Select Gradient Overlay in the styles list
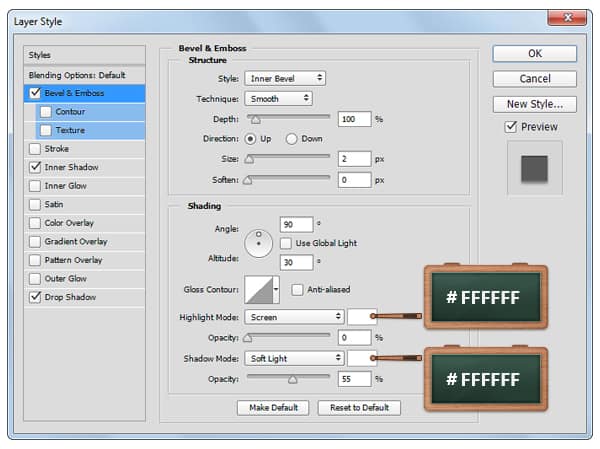 76,241
